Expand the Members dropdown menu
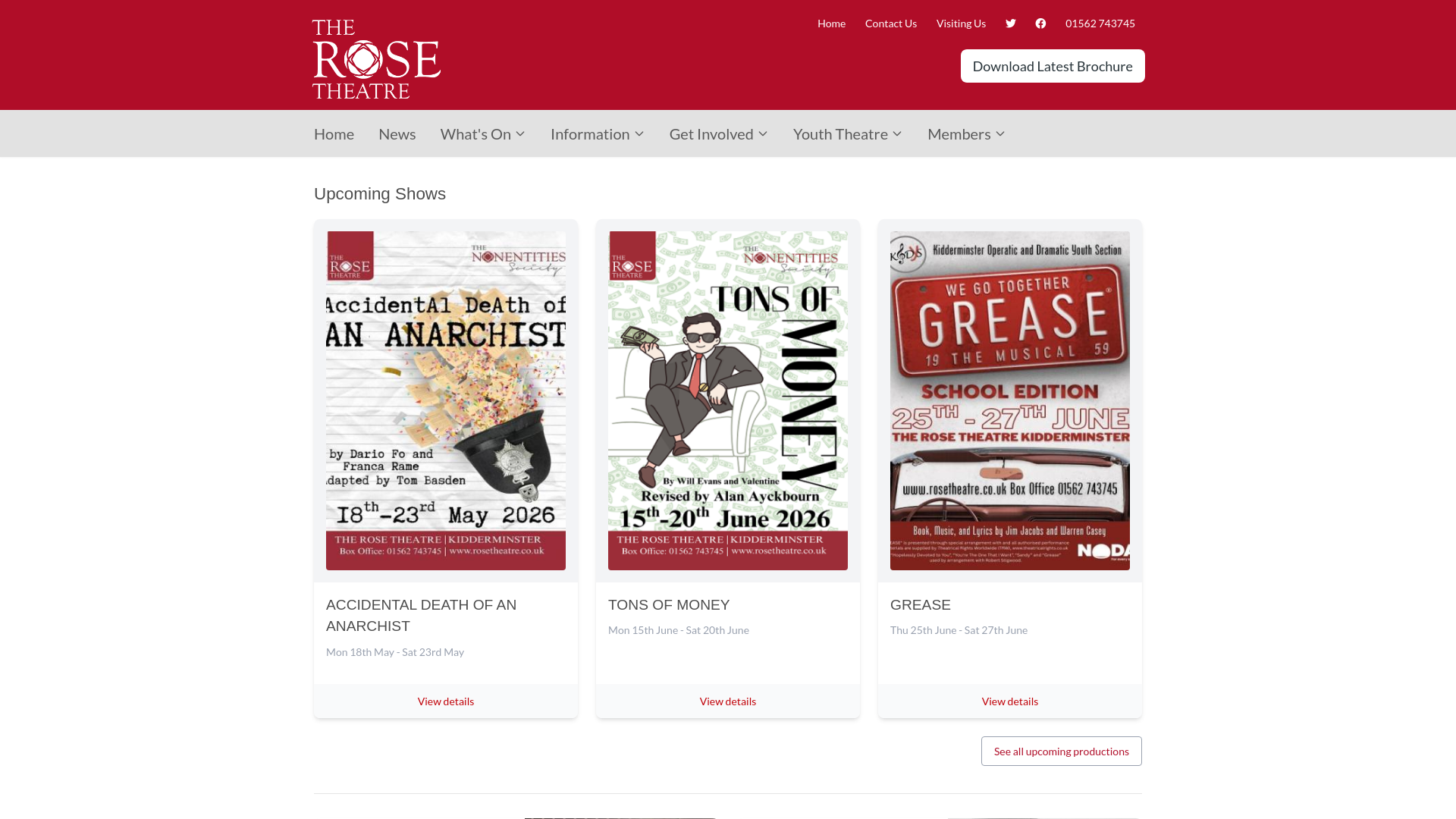This screenshot has height=819, width=1456. (x=966, y=134)
